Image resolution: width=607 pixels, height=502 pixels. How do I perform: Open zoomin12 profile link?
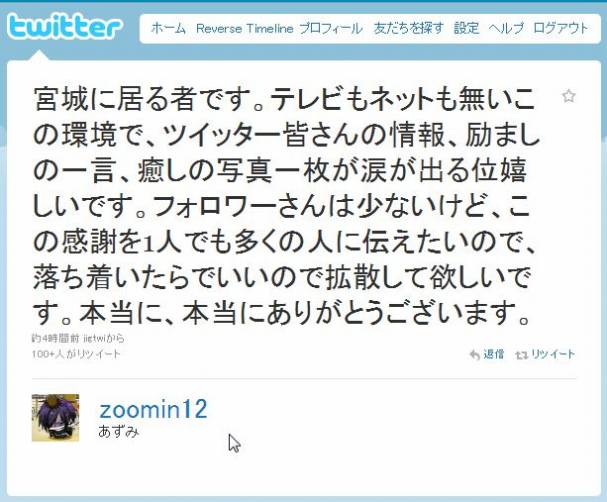point(153,409)
